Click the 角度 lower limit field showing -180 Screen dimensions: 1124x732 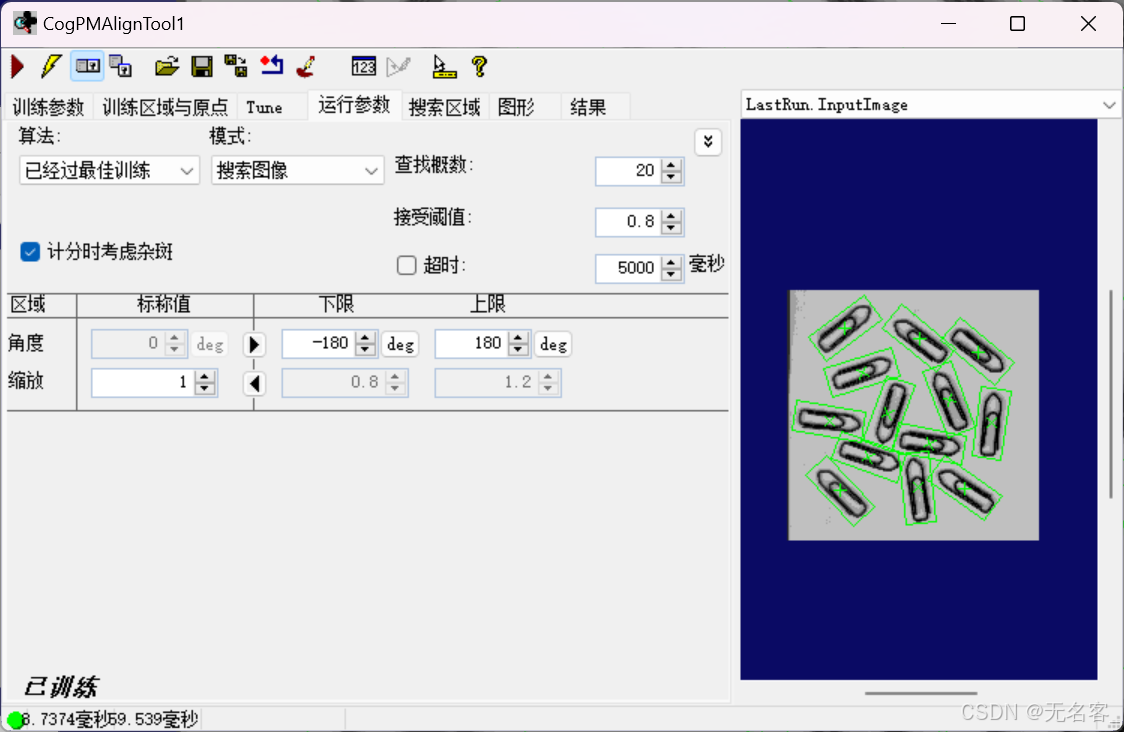tap(318, 344)
